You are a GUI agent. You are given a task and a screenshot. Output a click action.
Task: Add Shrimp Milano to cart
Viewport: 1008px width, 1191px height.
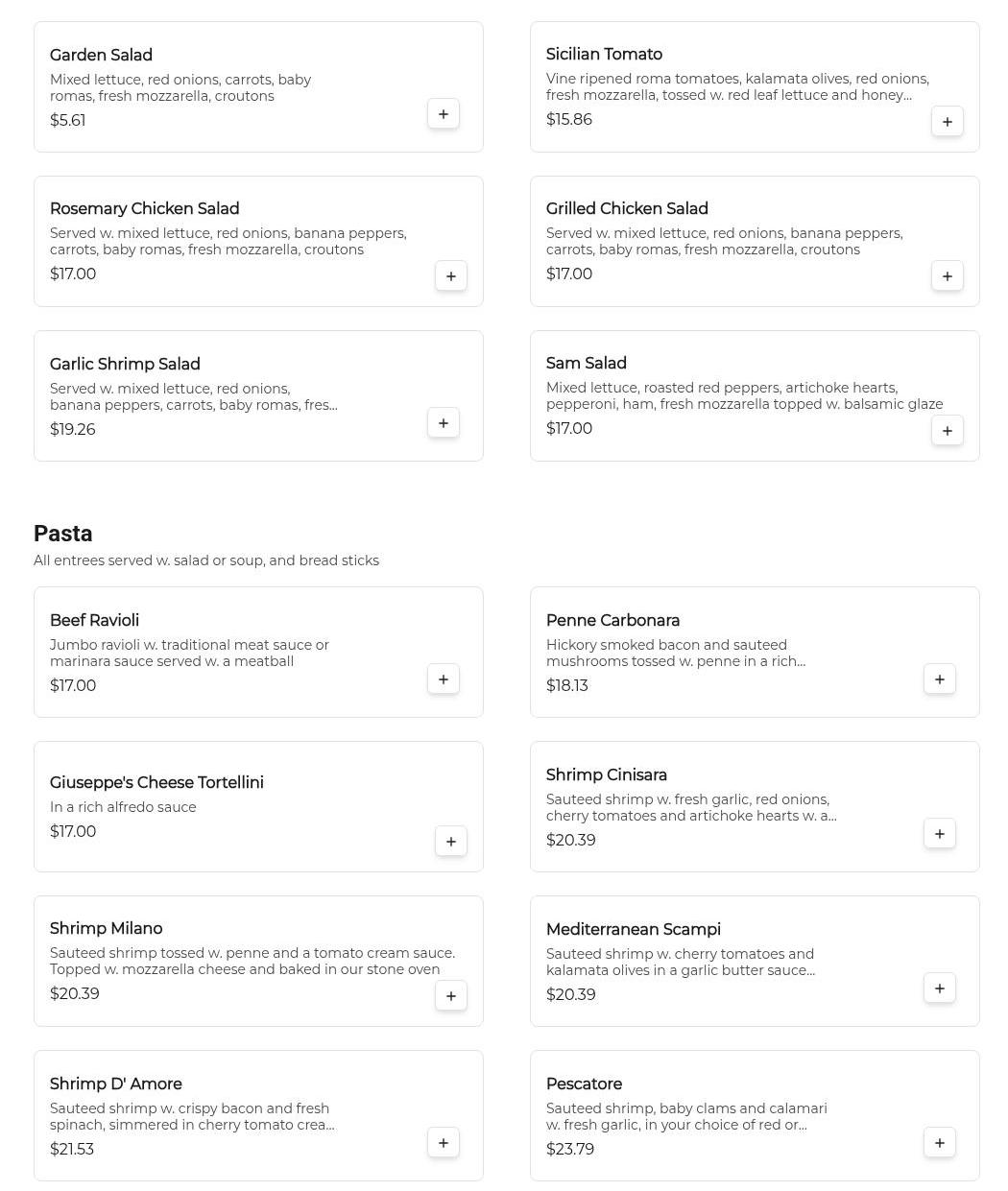[451, 996]
